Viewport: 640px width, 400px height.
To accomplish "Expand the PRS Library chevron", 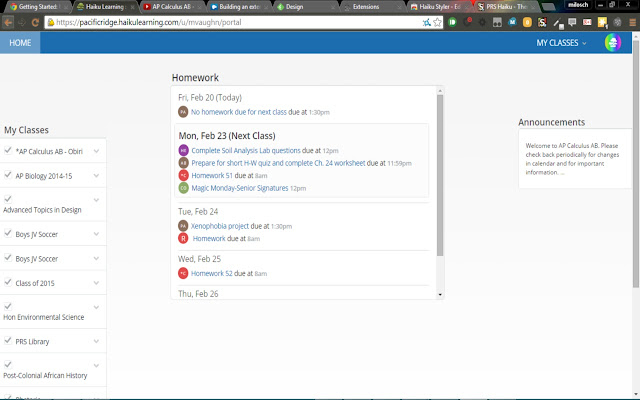I will pos(96,341).
